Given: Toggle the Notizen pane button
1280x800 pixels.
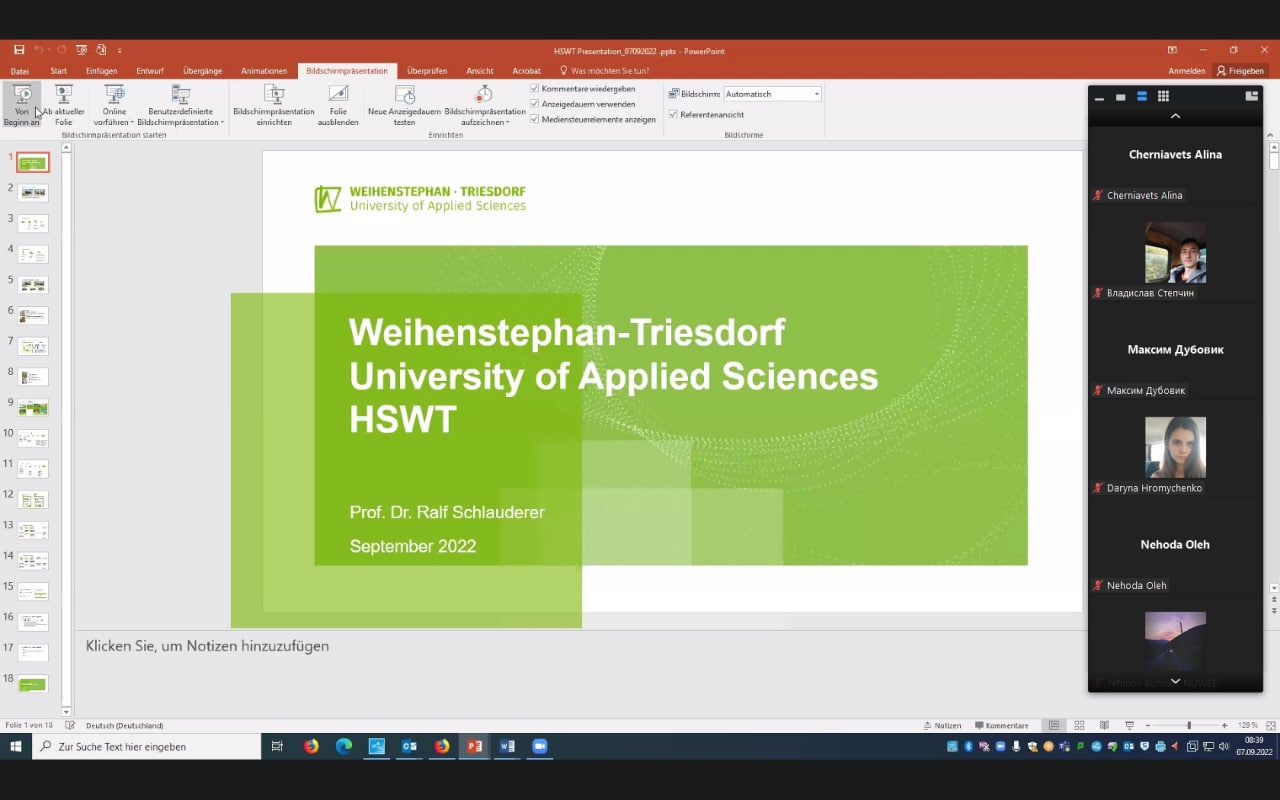Looking at the screenshot, I should tap(941, 725).
